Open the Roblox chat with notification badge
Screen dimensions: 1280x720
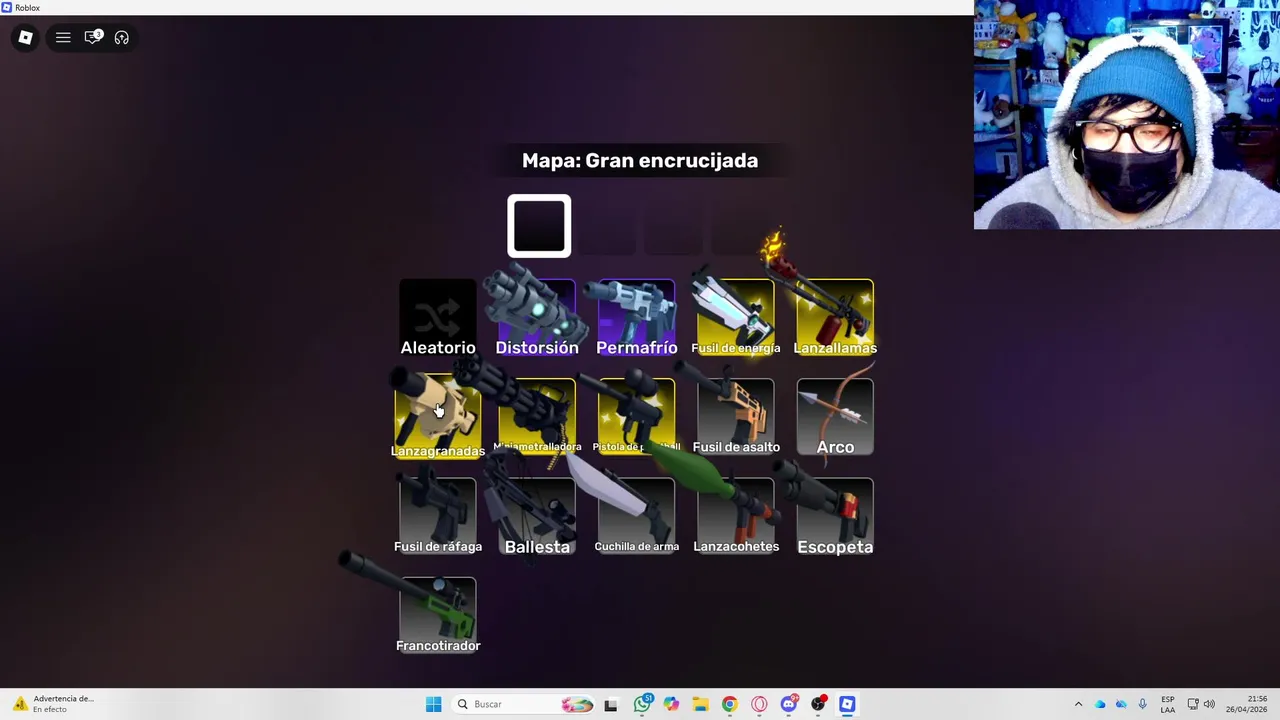pos(93,38)
